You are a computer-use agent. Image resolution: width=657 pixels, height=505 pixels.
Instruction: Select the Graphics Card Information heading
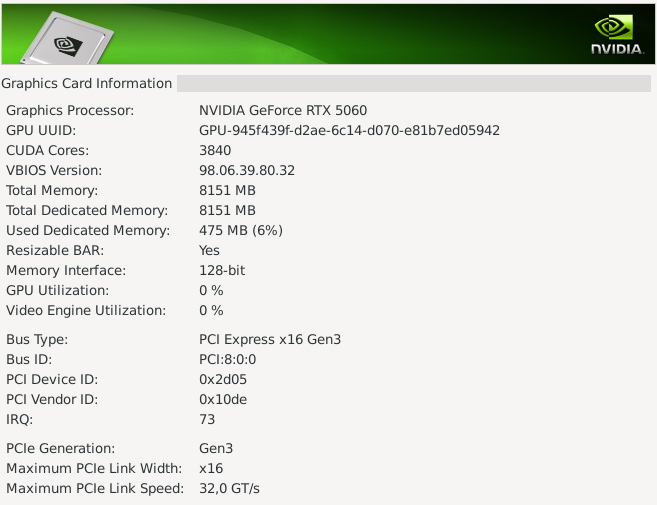[87, 83]
